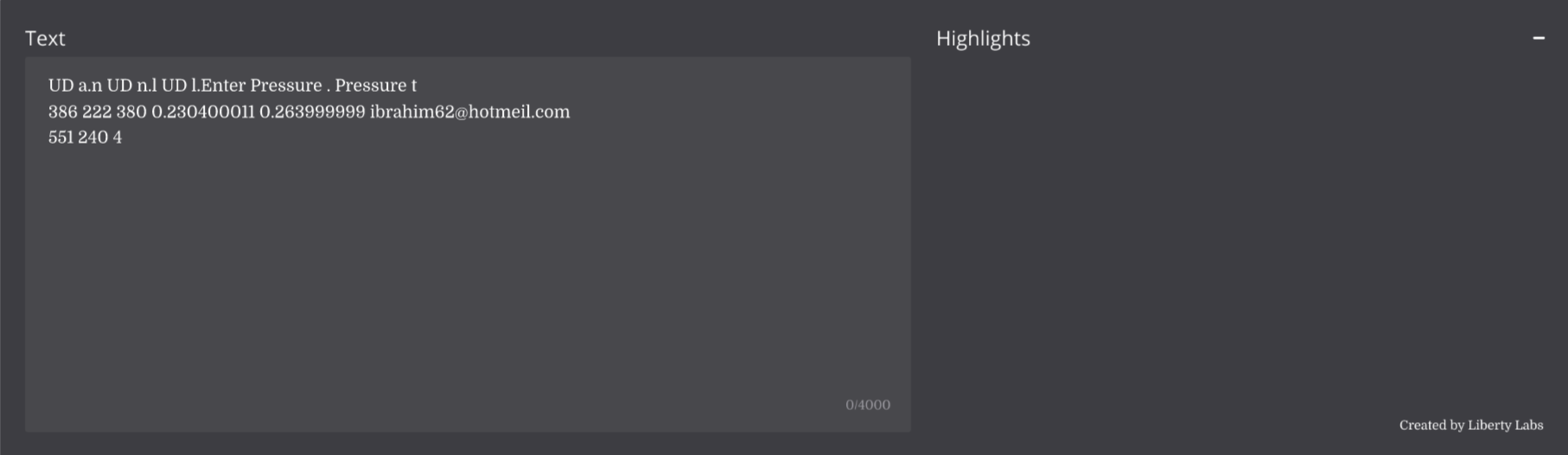
Task: Click the number 240 on the third line
Action: coord(92,138)
